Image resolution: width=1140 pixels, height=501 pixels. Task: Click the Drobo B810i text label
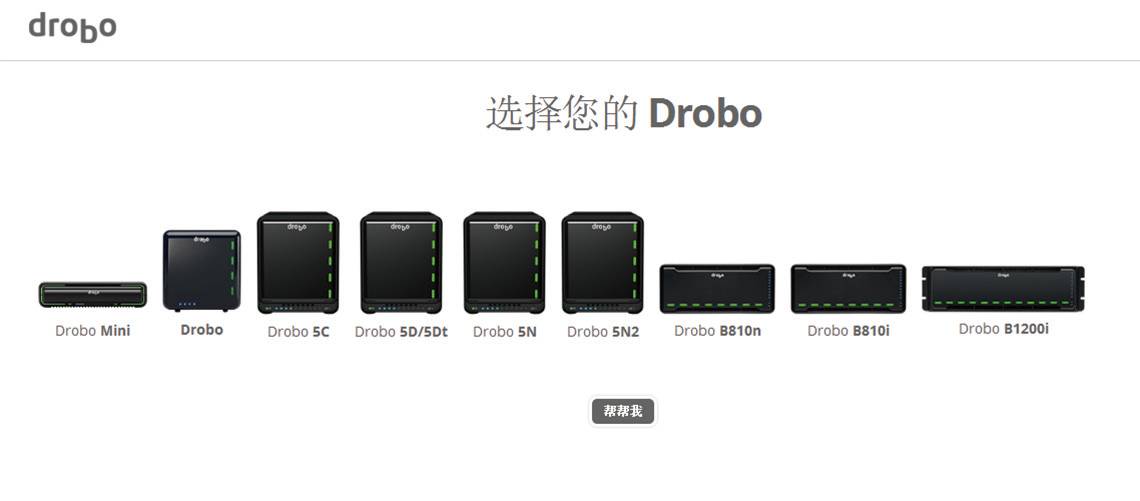pos(848,331)
